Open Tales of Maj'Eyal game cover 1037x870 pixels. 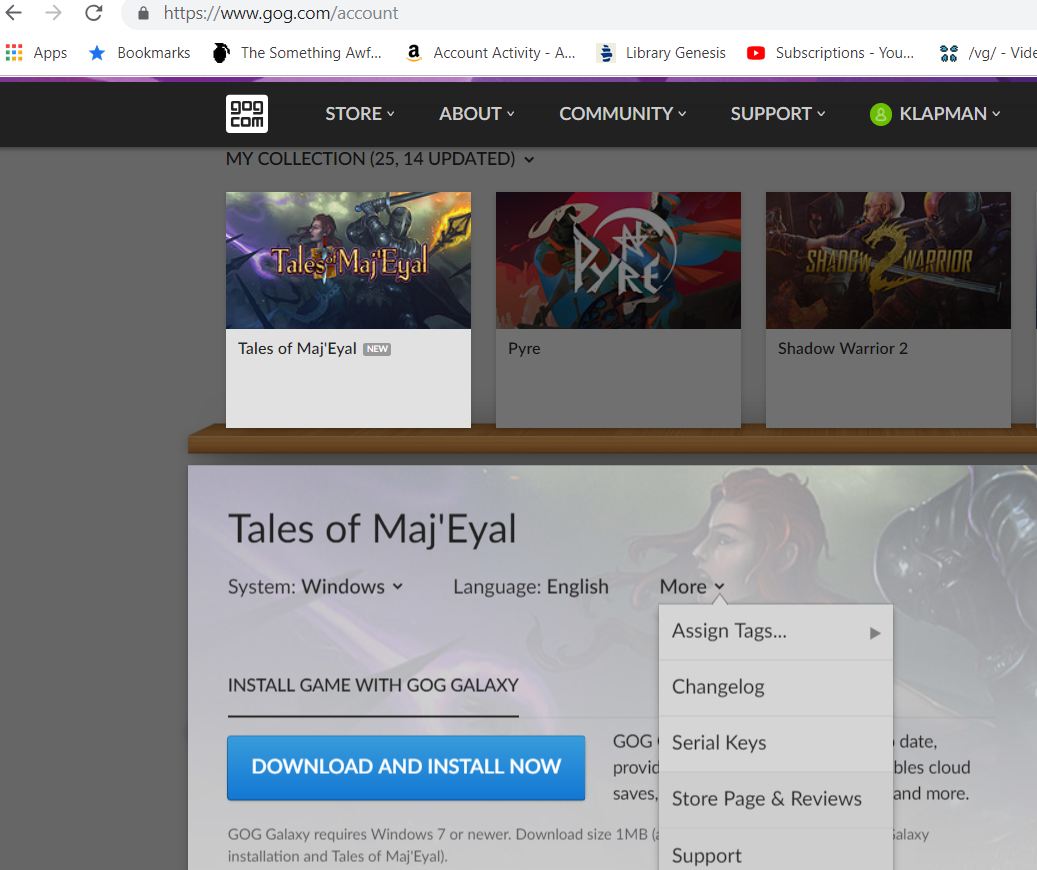[x=349, y=261]
